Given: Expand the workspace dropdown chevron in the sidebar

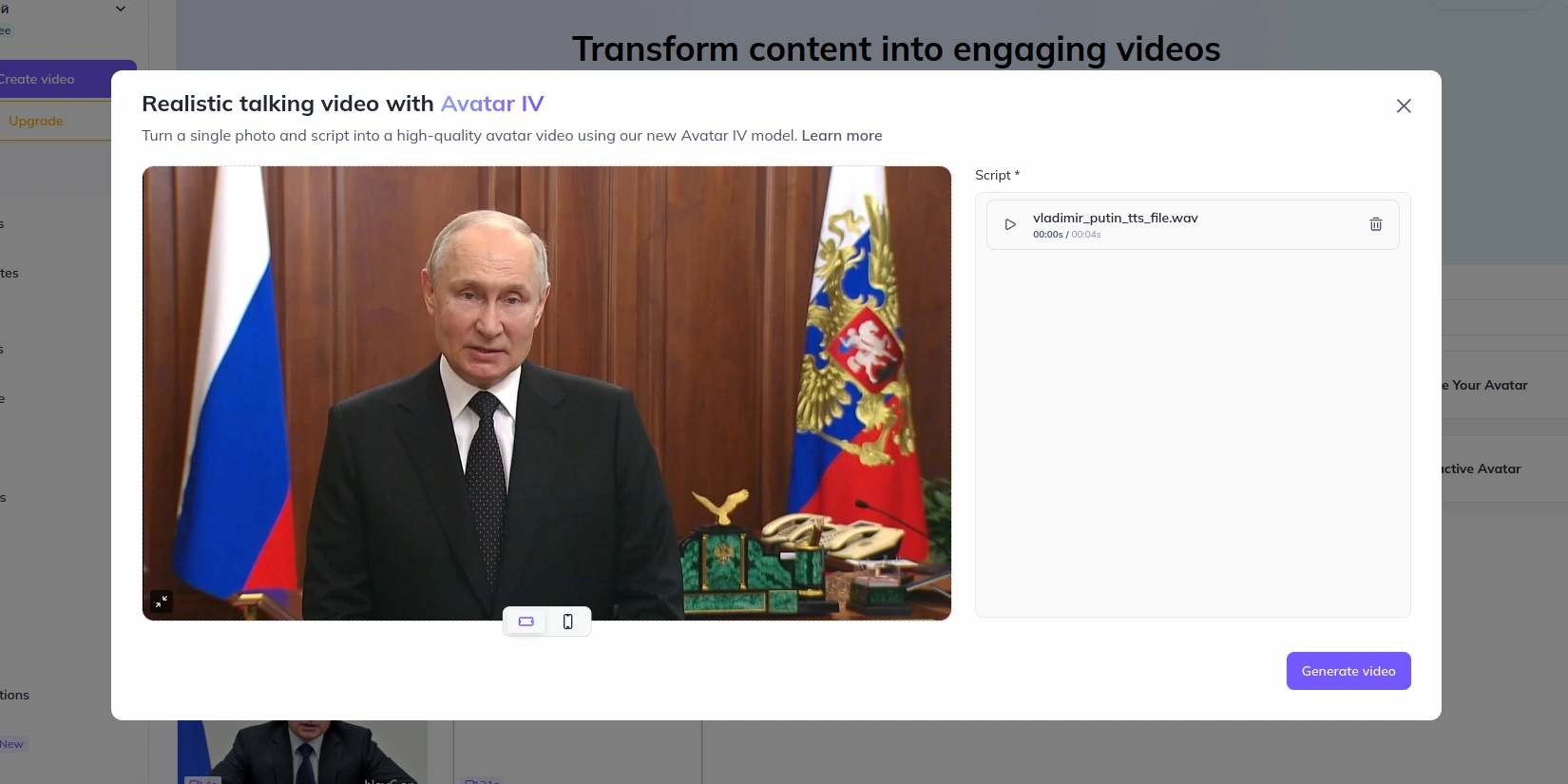Looking at the screenshot, I should click(x=121, y=9).
